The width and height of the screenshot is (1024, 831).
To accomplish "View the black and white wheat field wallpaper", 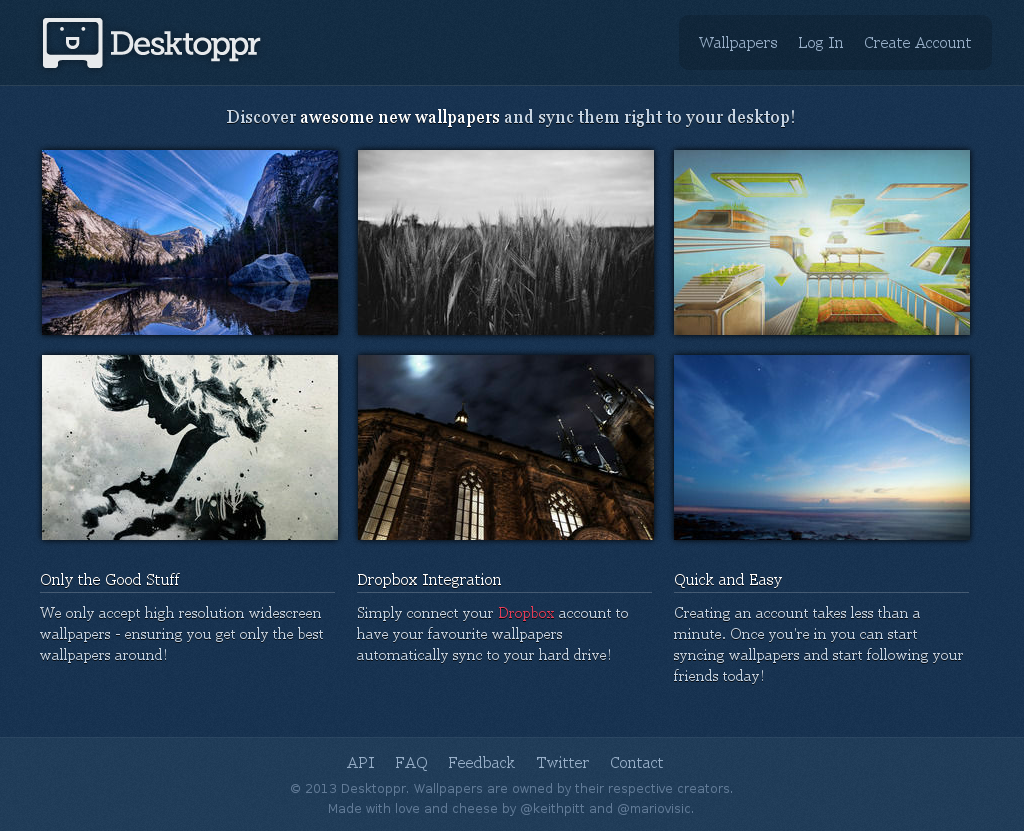I will coord(506,242).
